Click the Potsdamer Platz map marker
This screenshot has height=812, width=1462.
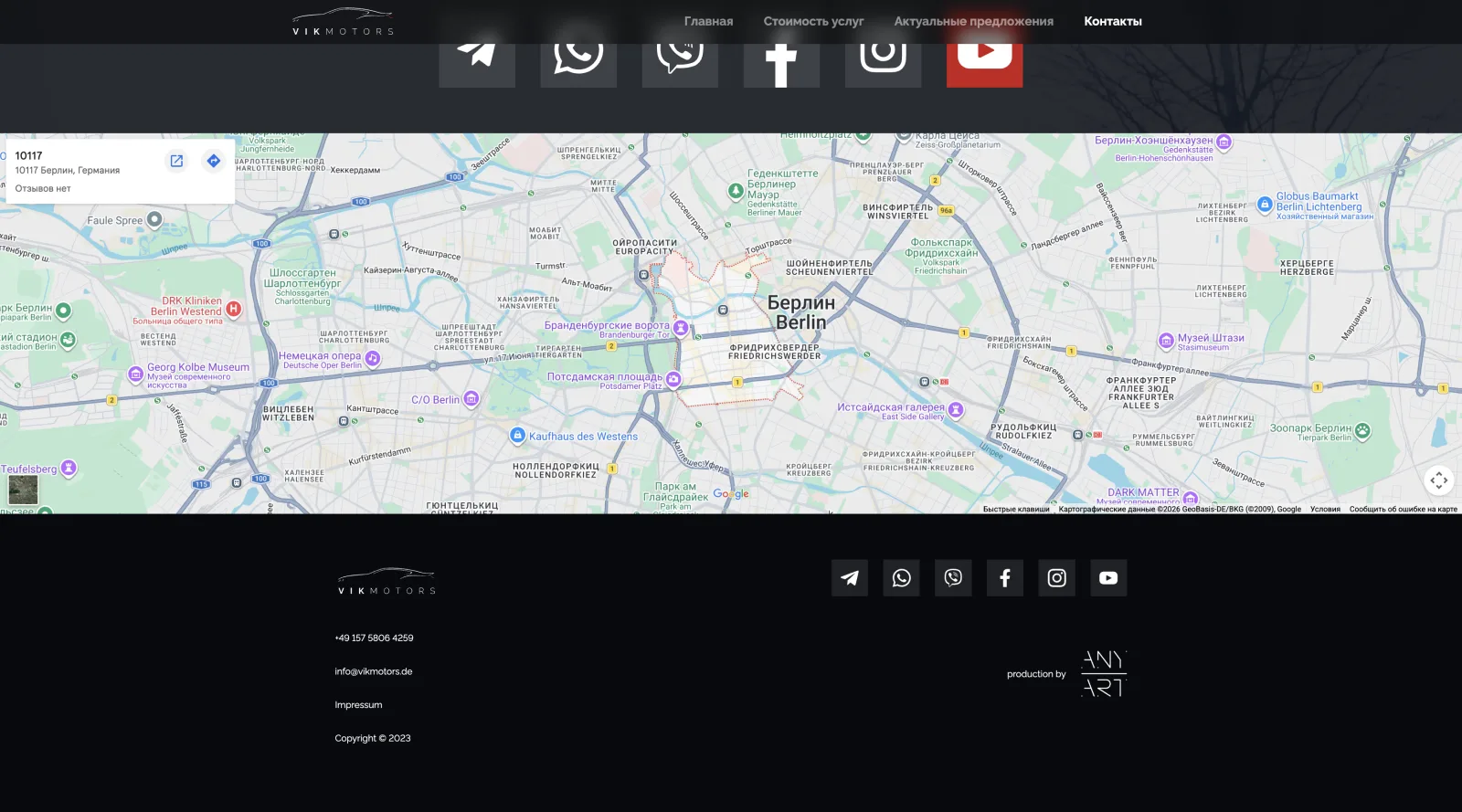(673, 379)
